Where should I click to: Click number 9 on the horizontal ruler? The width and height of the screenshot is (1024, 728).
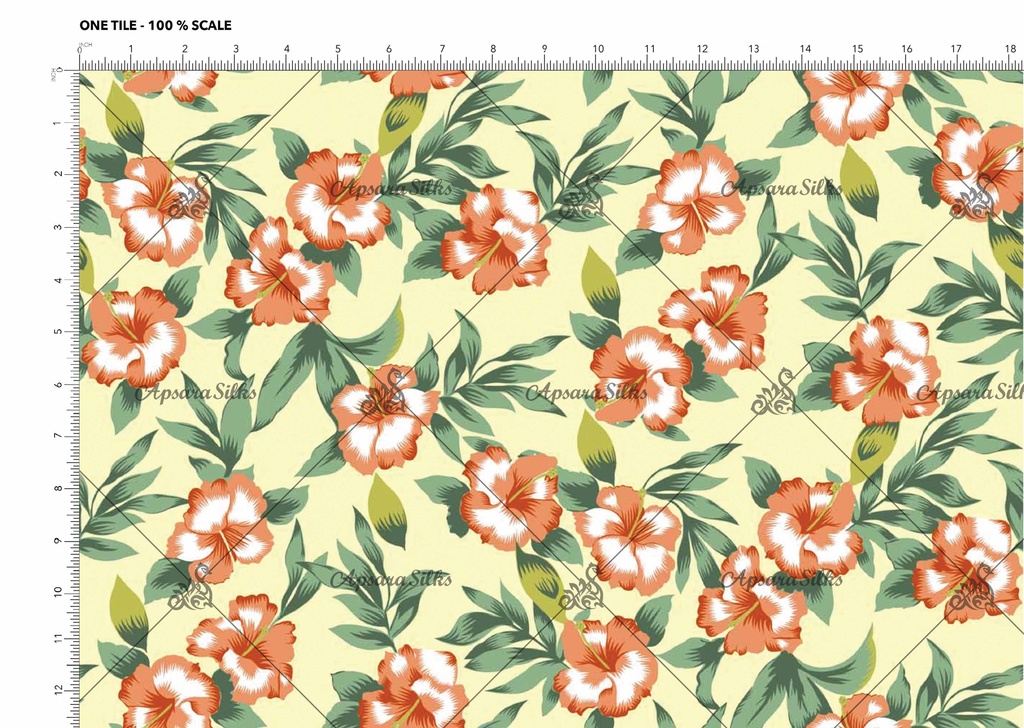click(x=544, y=49)
